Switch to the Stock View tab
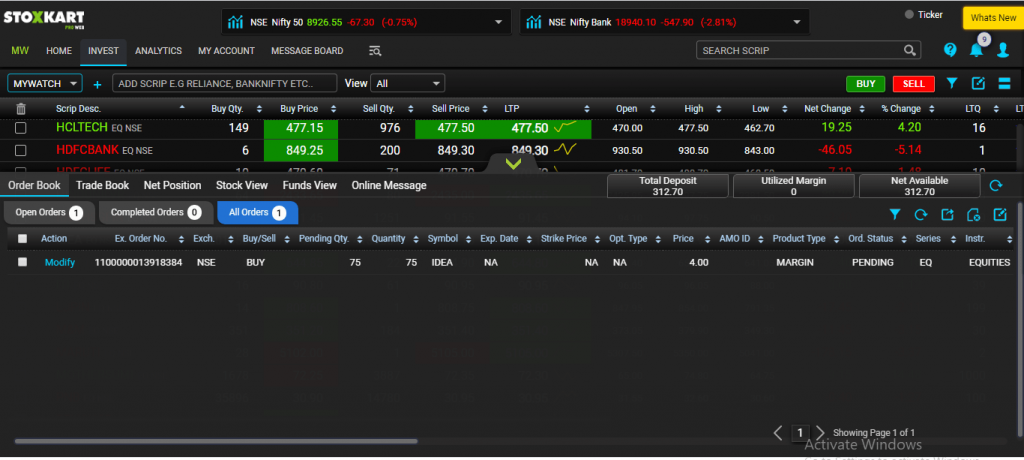 [242, 186]
